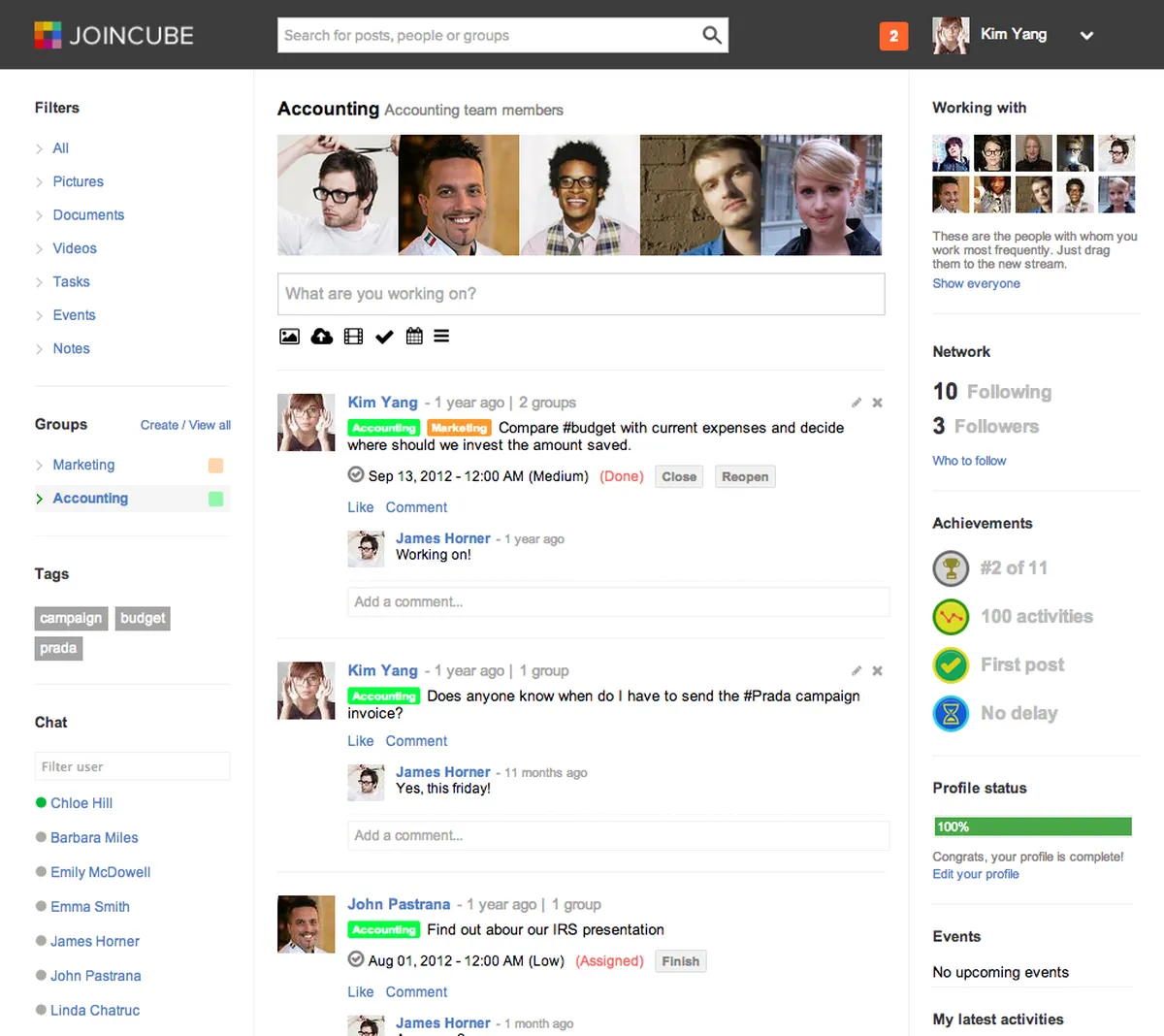View the 3 Followers list

click(x=986, y=426)
